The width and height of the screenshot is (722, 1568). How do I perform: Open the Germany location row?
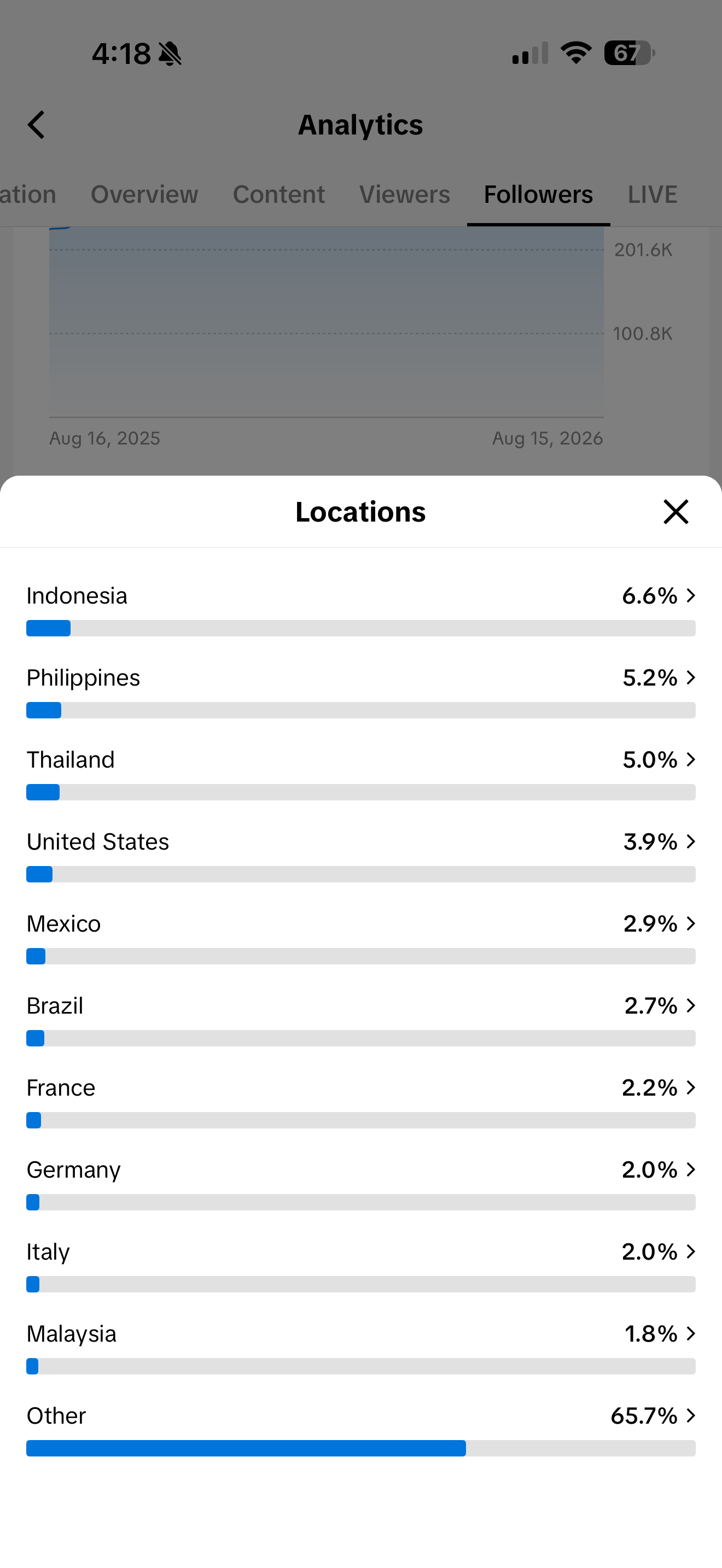coord(361,1183)
